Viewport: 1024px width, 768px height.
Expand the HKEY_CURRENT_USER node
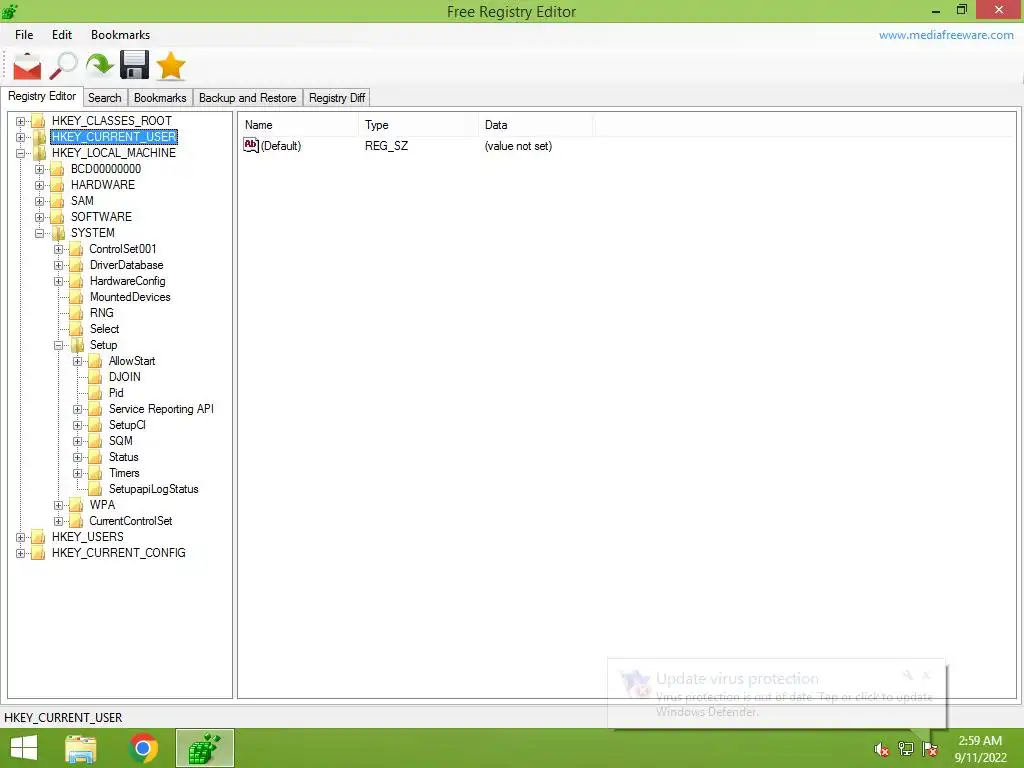click(x=20, y=137)
